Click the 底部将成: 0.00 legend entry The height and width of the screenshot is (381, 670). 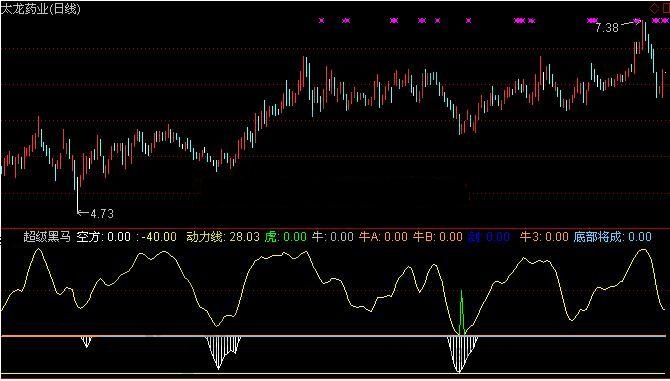tap(612, 237)
